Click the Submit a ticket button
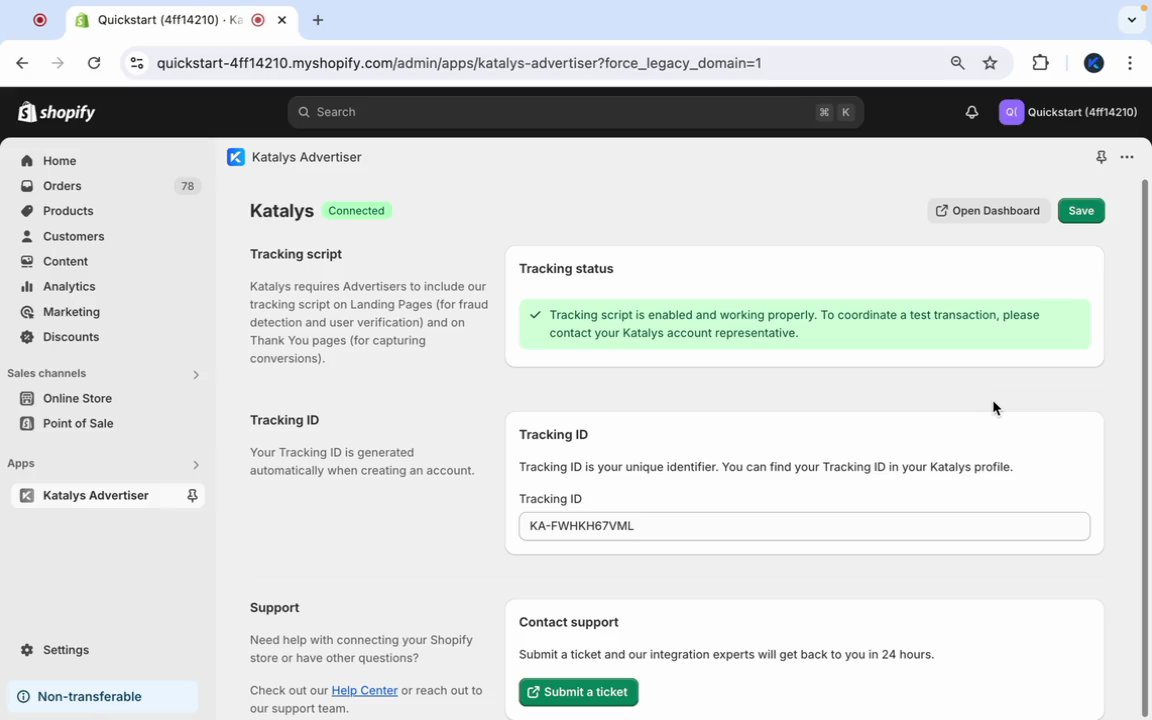This screenshot has height=720, width=1152. click(x=578, y=692)
